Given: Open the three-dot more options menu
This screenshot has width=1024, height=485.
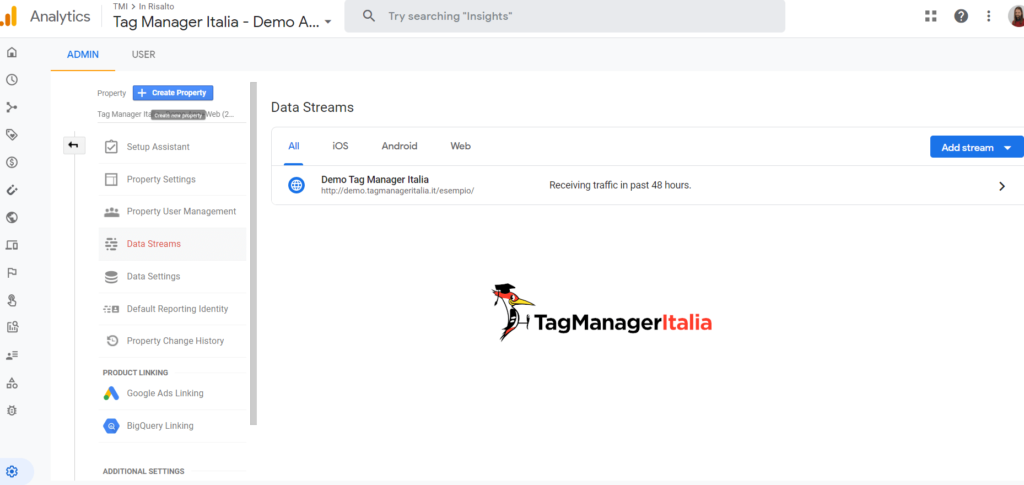Looking at the screenshot, I should pyautogui.click(x=989, y=16).
